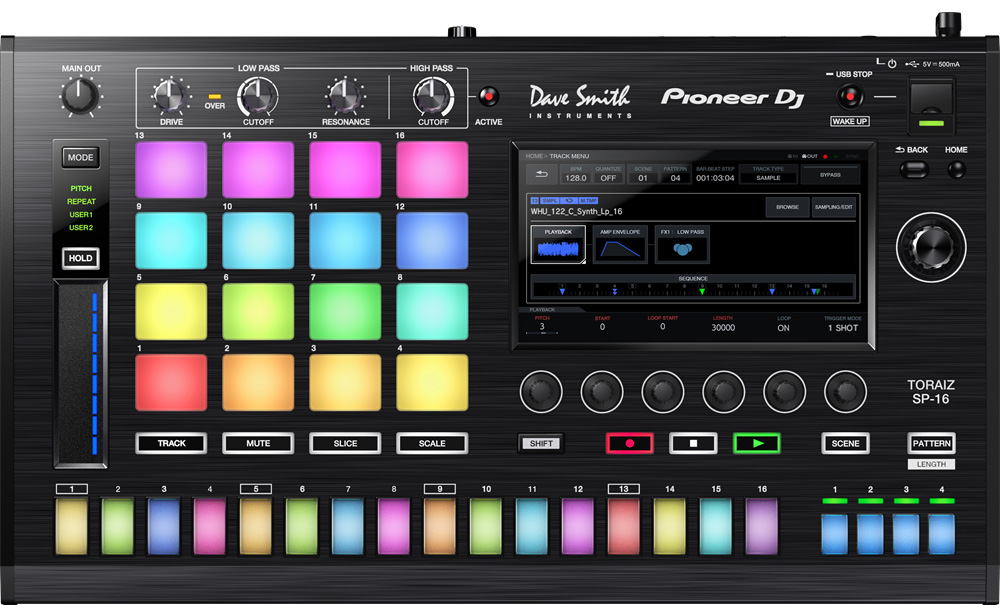Toggle the LOOP ON parameter
The width and height of the screenshot is (1000, 605).
(x=784, y=323)
